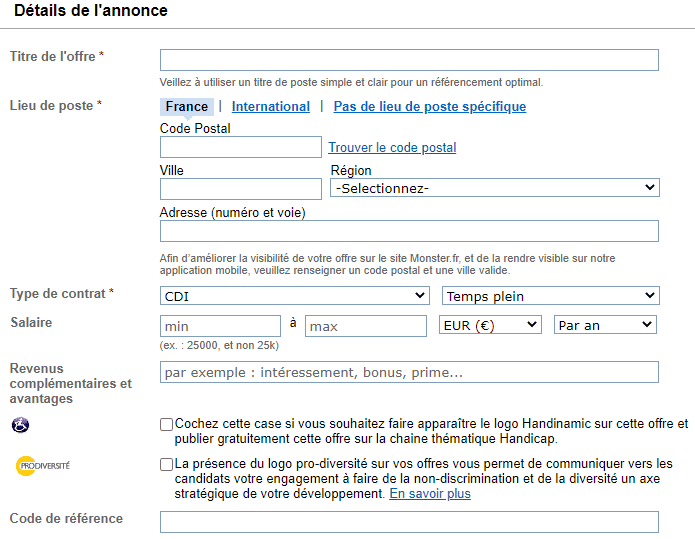
Task: Change the EUR (€) currency dropdown
Action: [490, 325]
